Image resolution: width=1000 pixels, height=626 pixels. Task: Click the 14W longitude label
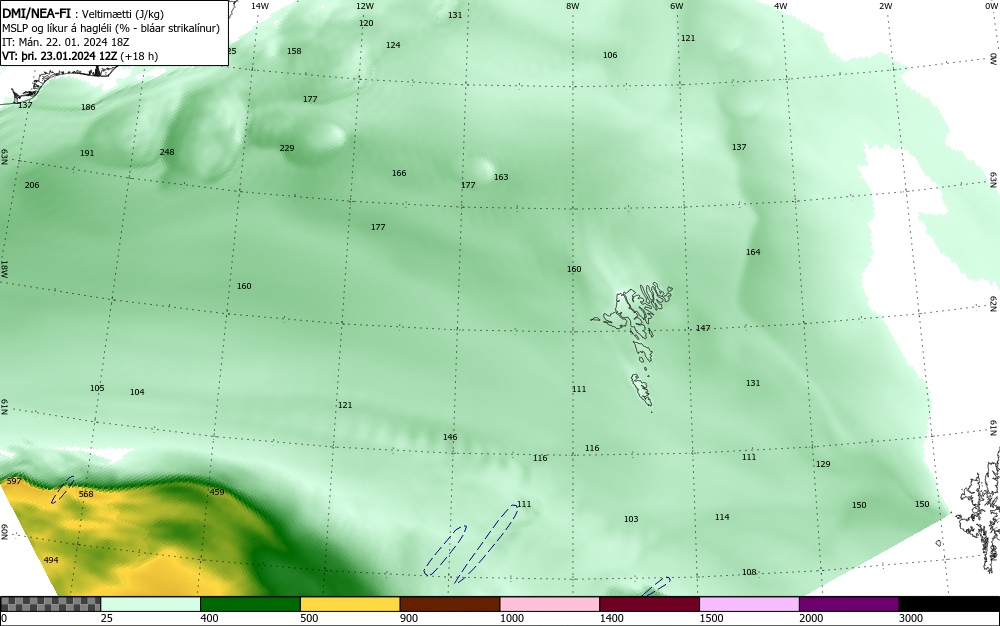coord(260,6)
